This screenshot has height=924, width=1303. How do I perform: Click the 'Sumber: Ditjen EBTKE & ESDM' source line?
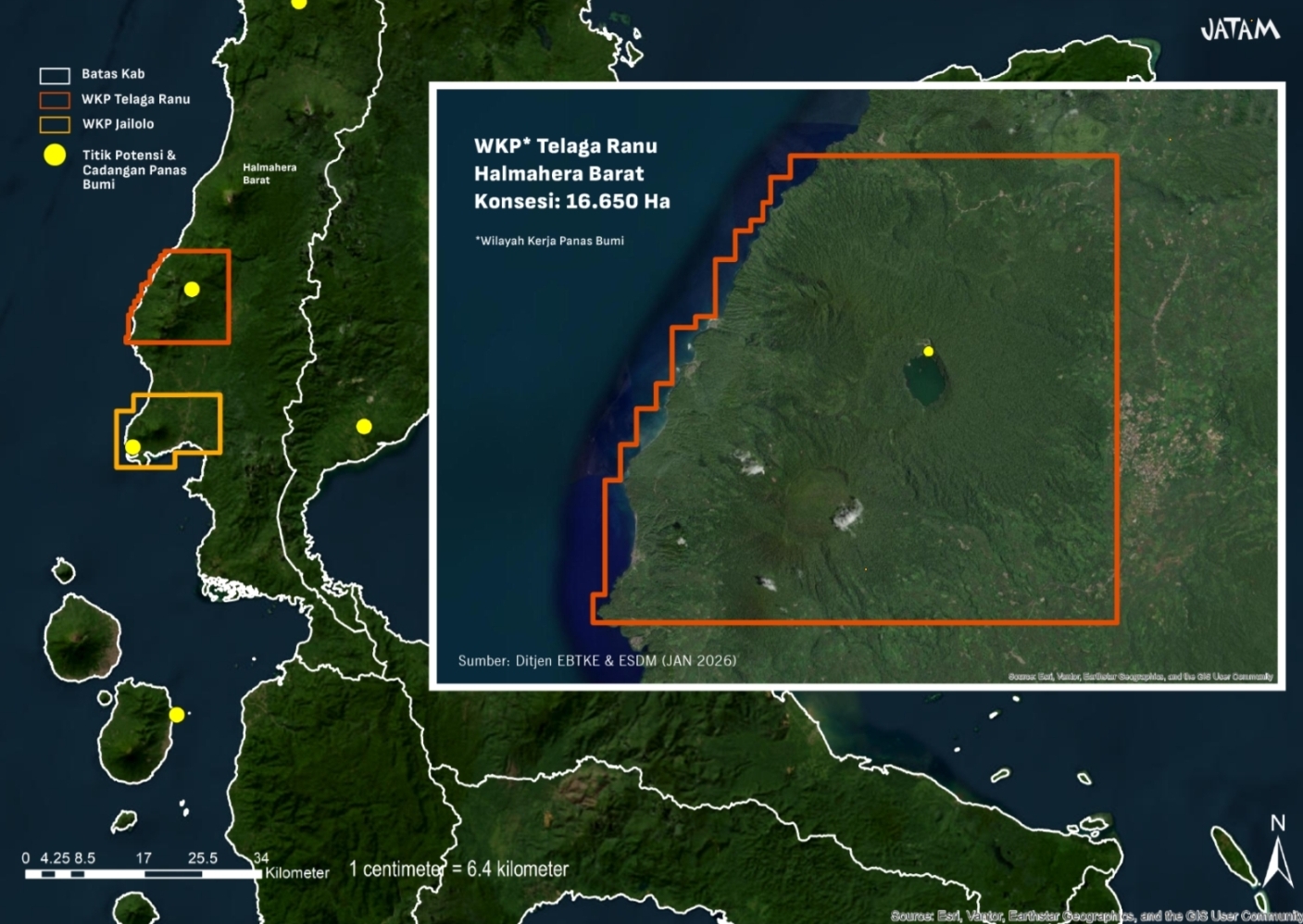tap(596, 661)
